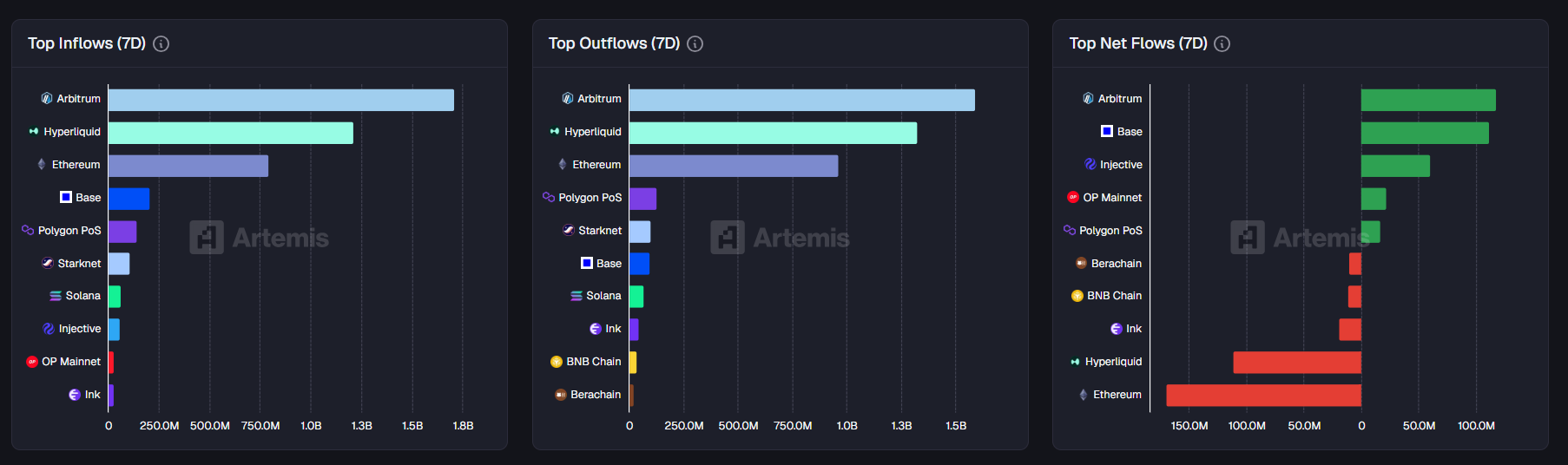This screenshot has height=465, width=1568.
Task: Click the Top Net Flows (7D) title
Action: click(x=1137, y=43)
